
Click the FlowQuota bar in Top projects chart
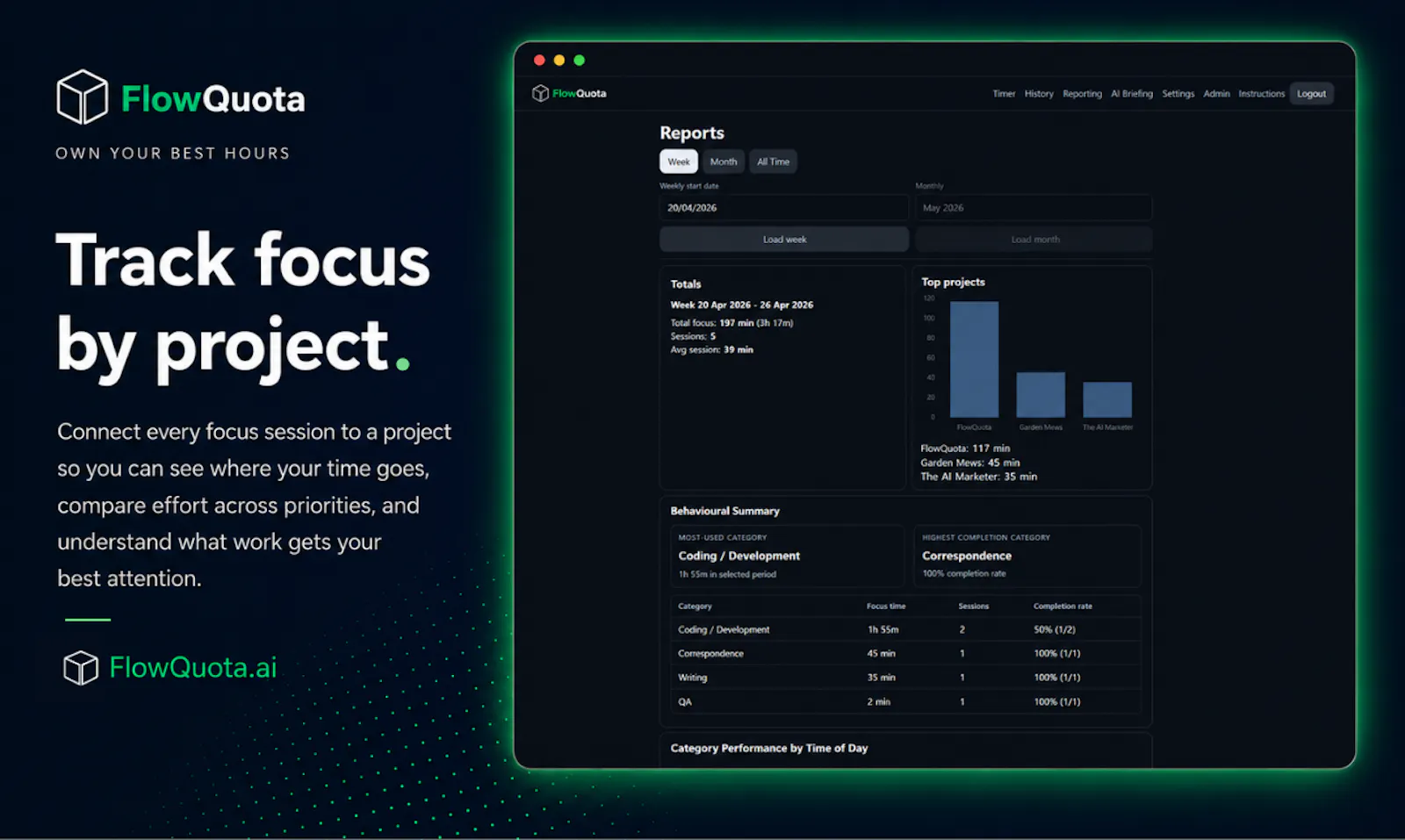click(975, 360)
